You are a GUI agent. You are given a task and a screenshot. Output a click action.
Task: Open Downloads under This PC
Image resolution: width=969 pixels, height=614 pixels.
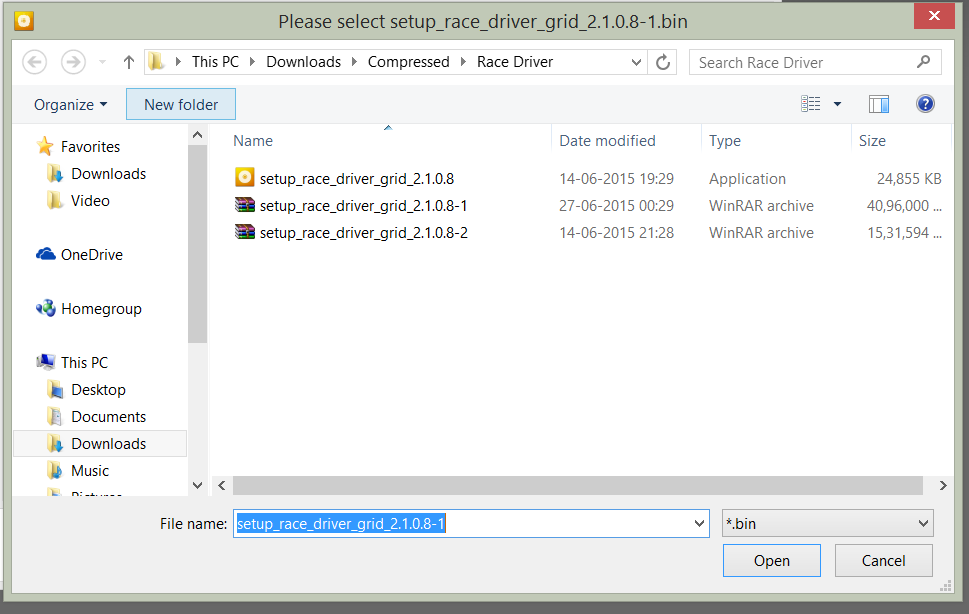(x=109, y=444)
